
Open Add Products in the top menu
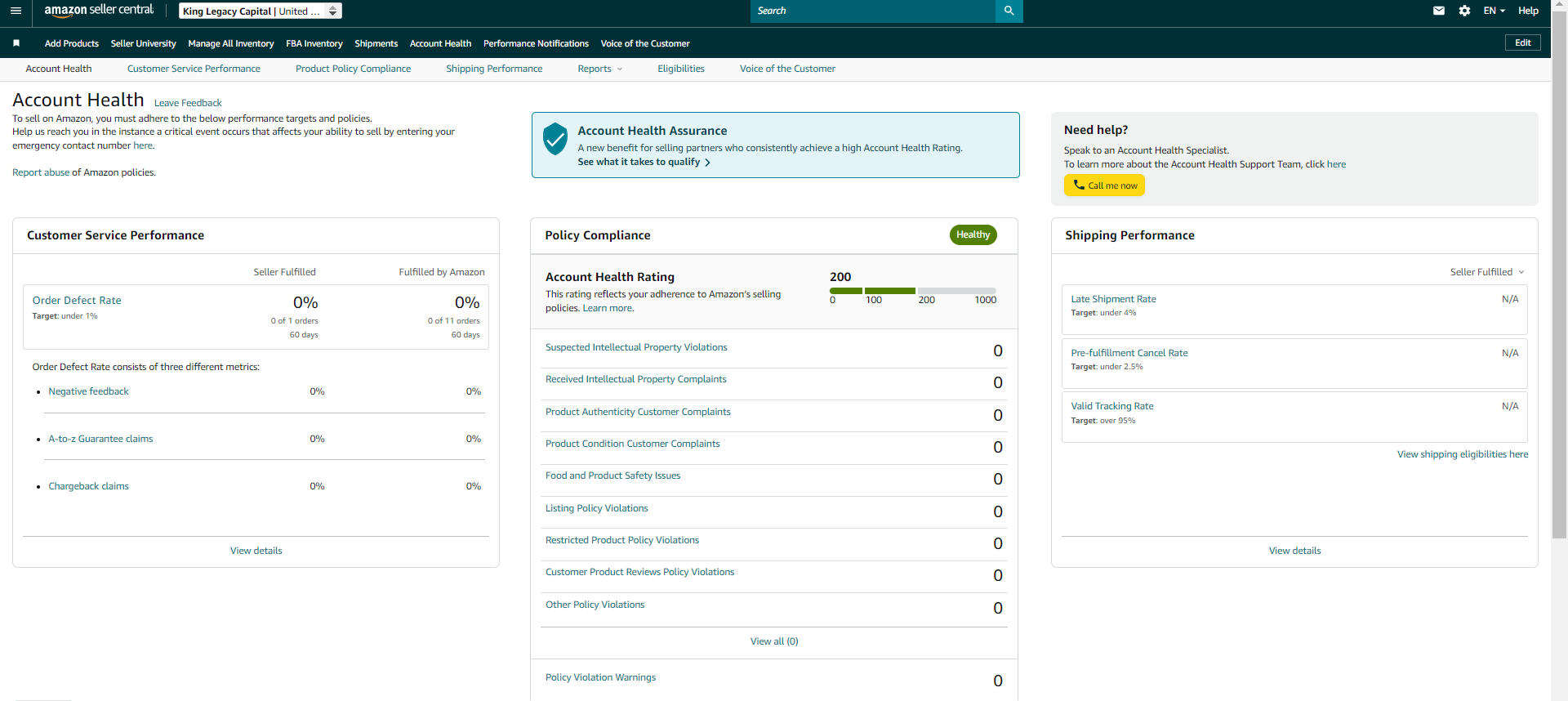tap(72, 43)
